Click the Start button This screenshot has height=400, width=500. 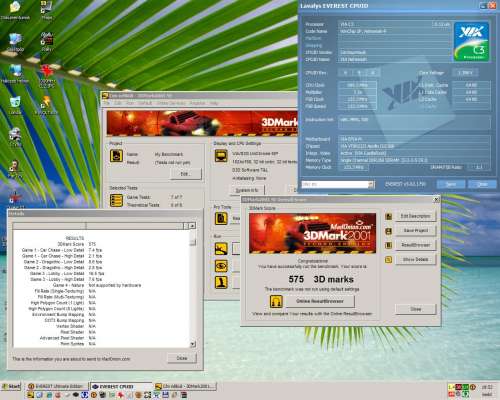point(11,386)
